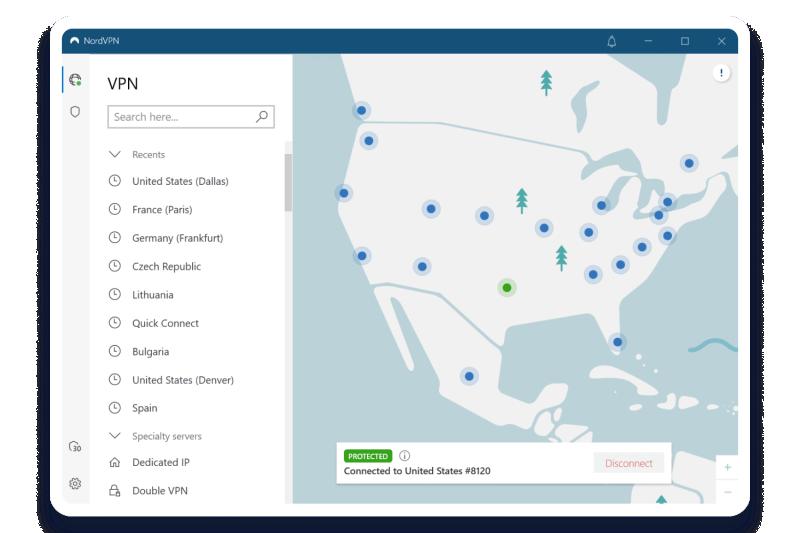This screenshot has width=800, height=533.
Task: Select Lithuania in recents
Action: 153,295
